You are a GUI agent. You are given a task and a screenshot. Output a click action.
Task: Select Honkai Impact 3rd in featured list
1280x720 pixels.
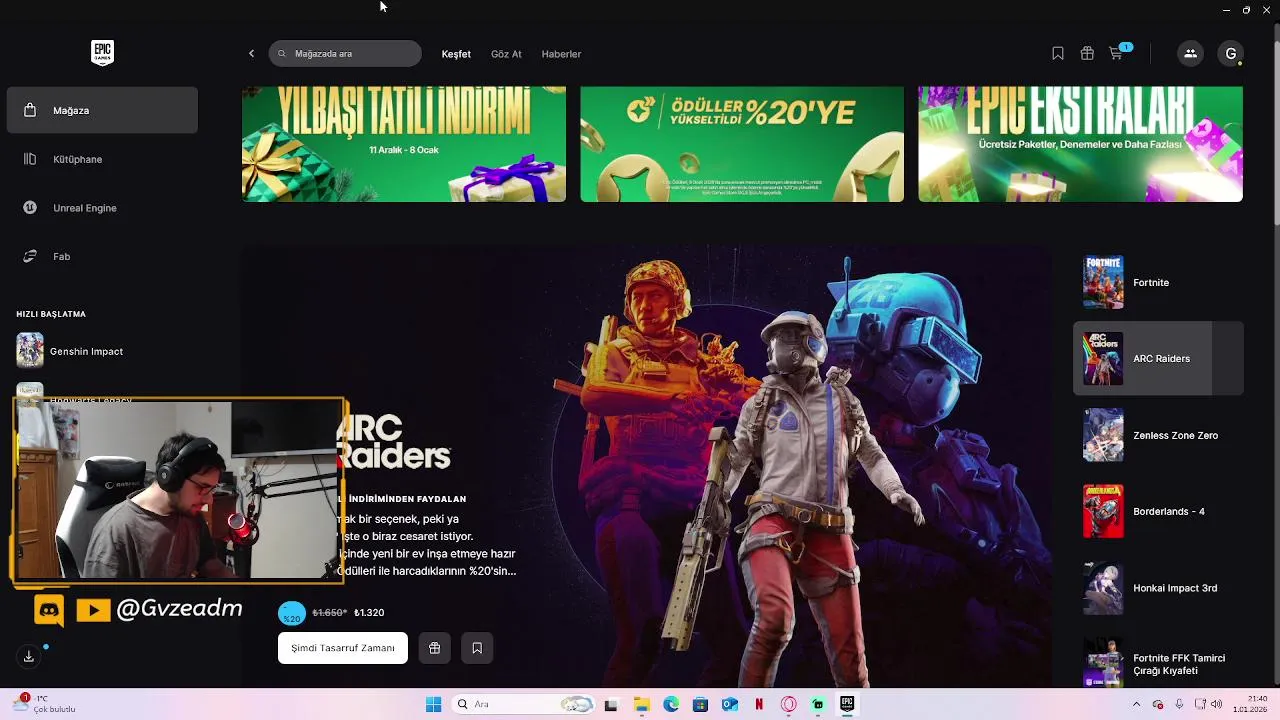1158,588
